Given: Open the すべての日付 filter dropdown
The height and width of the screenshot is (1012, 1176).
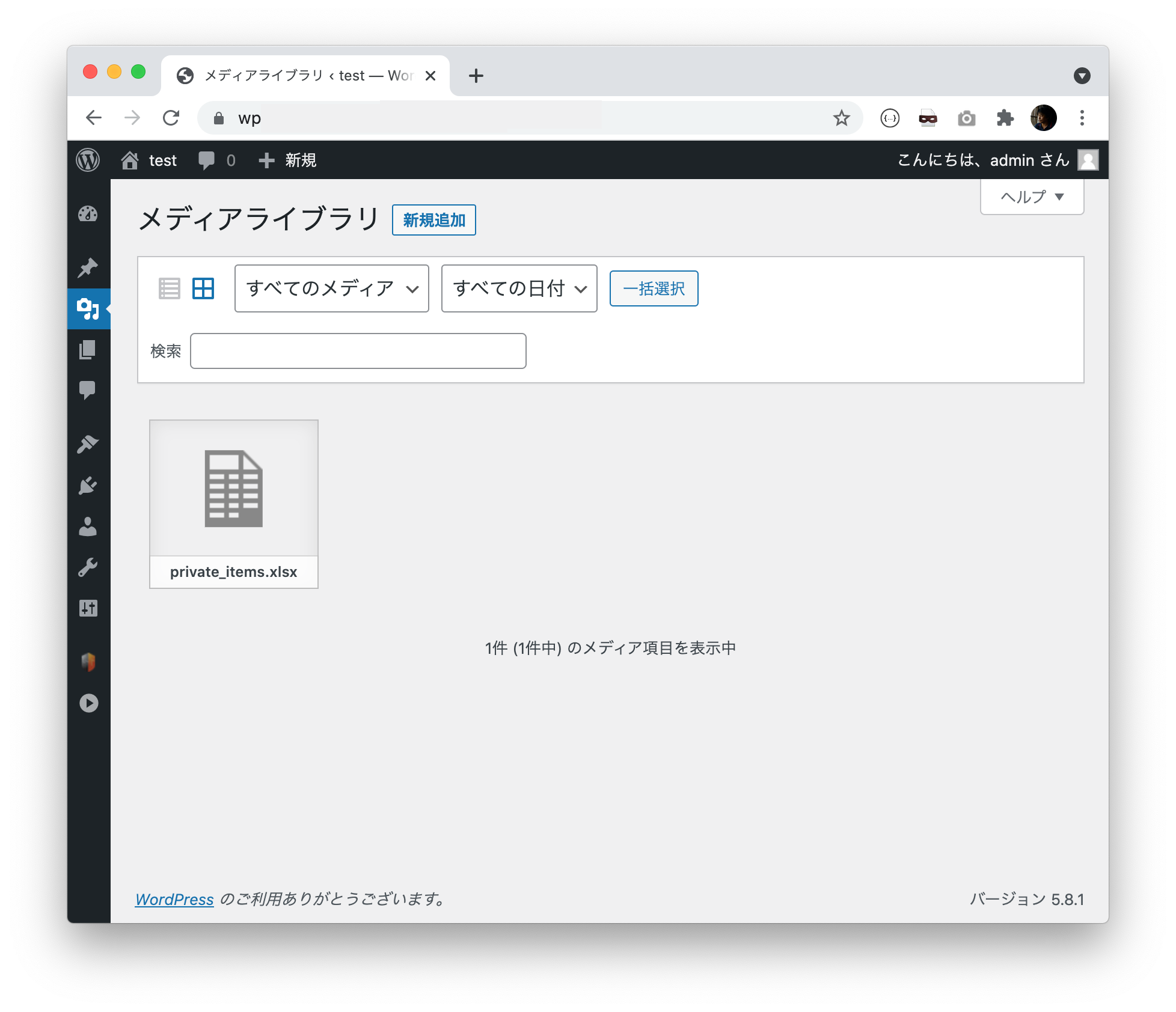Looking at the screenshot, I should [x=519, y=288].
